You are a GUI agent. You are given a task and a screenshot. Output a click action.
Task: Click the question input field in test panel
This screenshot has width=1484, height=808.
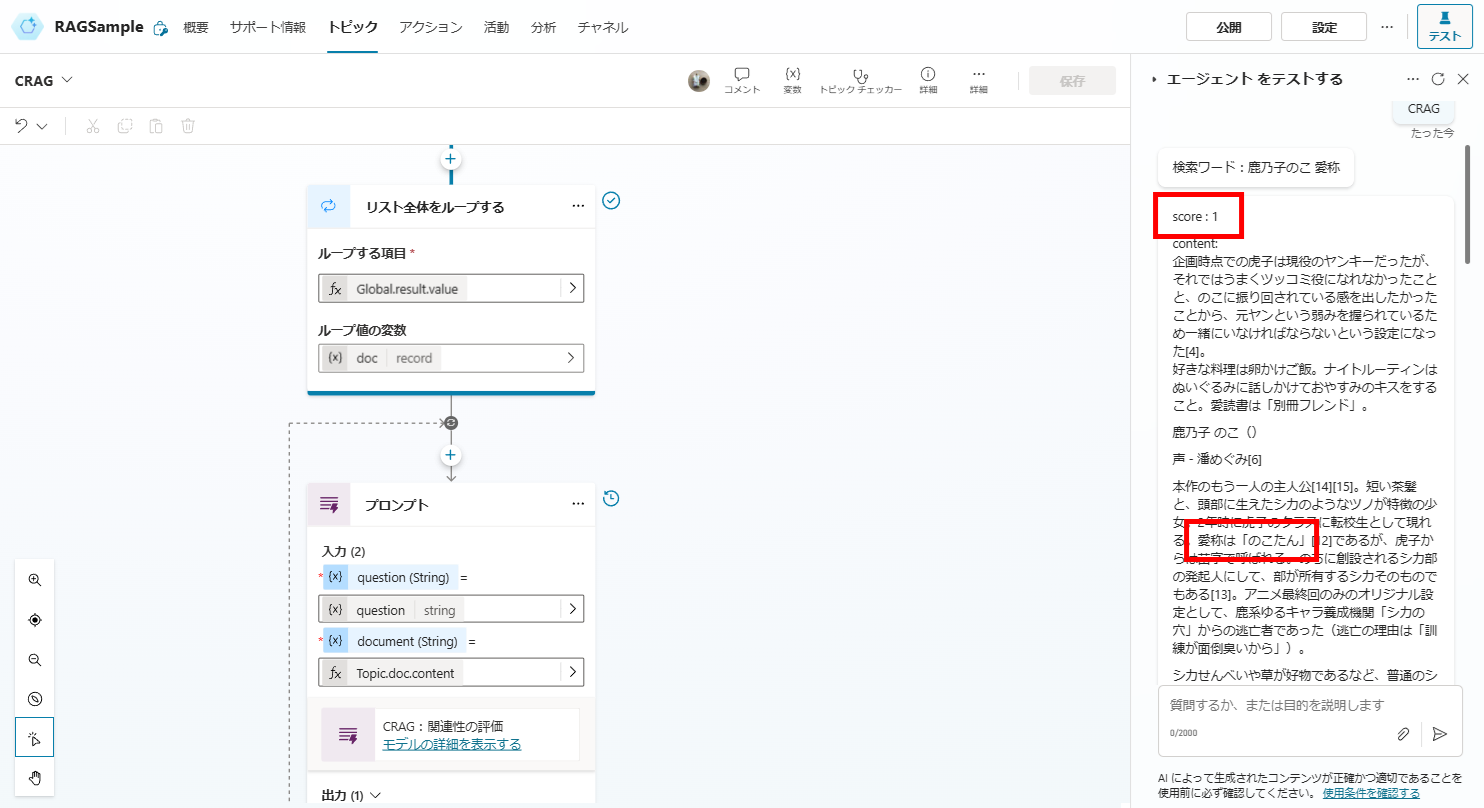(1270, 705)
